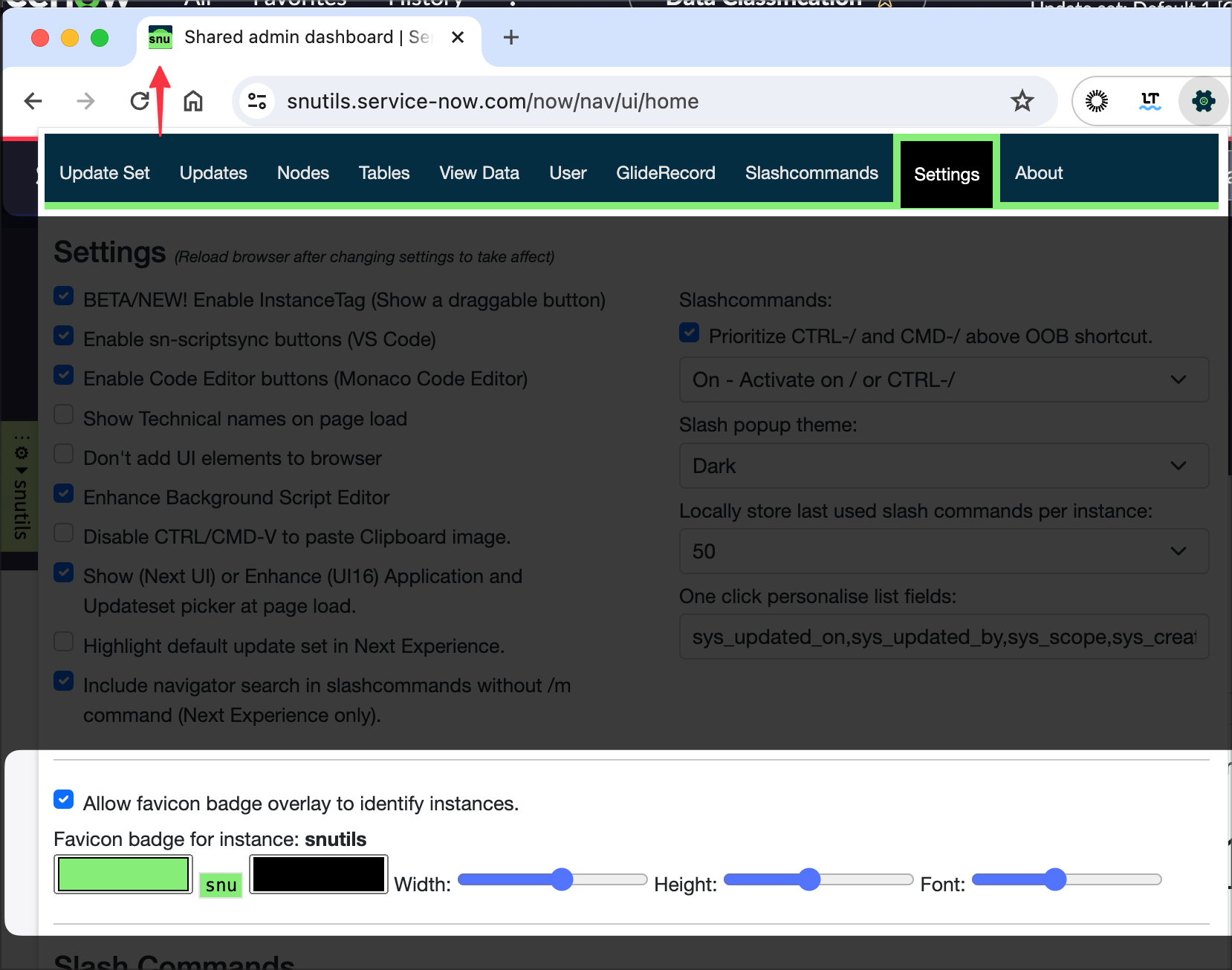Click the sunburst extension icon in toolbar

[x=1096, y=101]
